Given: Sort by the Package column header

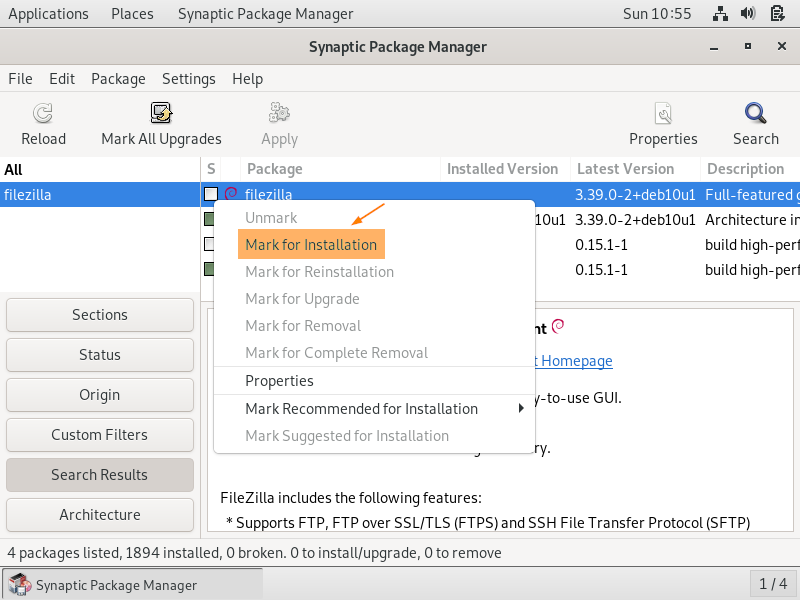Looking at the screenshot, I should tap(340, 169).
